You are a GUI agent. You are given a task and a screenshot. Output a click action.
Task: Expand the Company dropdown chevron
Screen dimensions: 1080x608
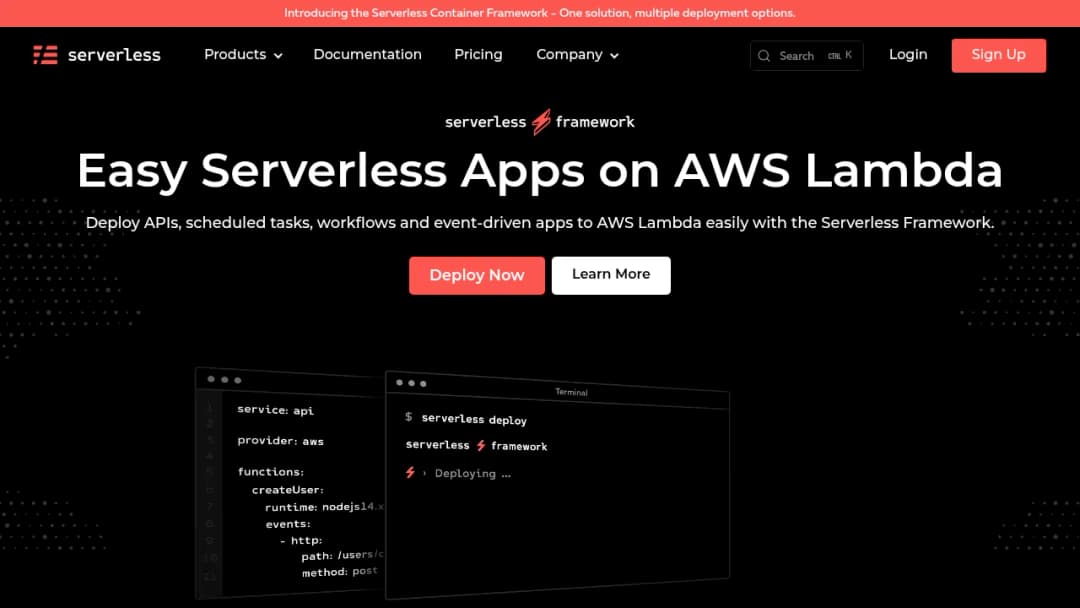(x=614, y=56)
